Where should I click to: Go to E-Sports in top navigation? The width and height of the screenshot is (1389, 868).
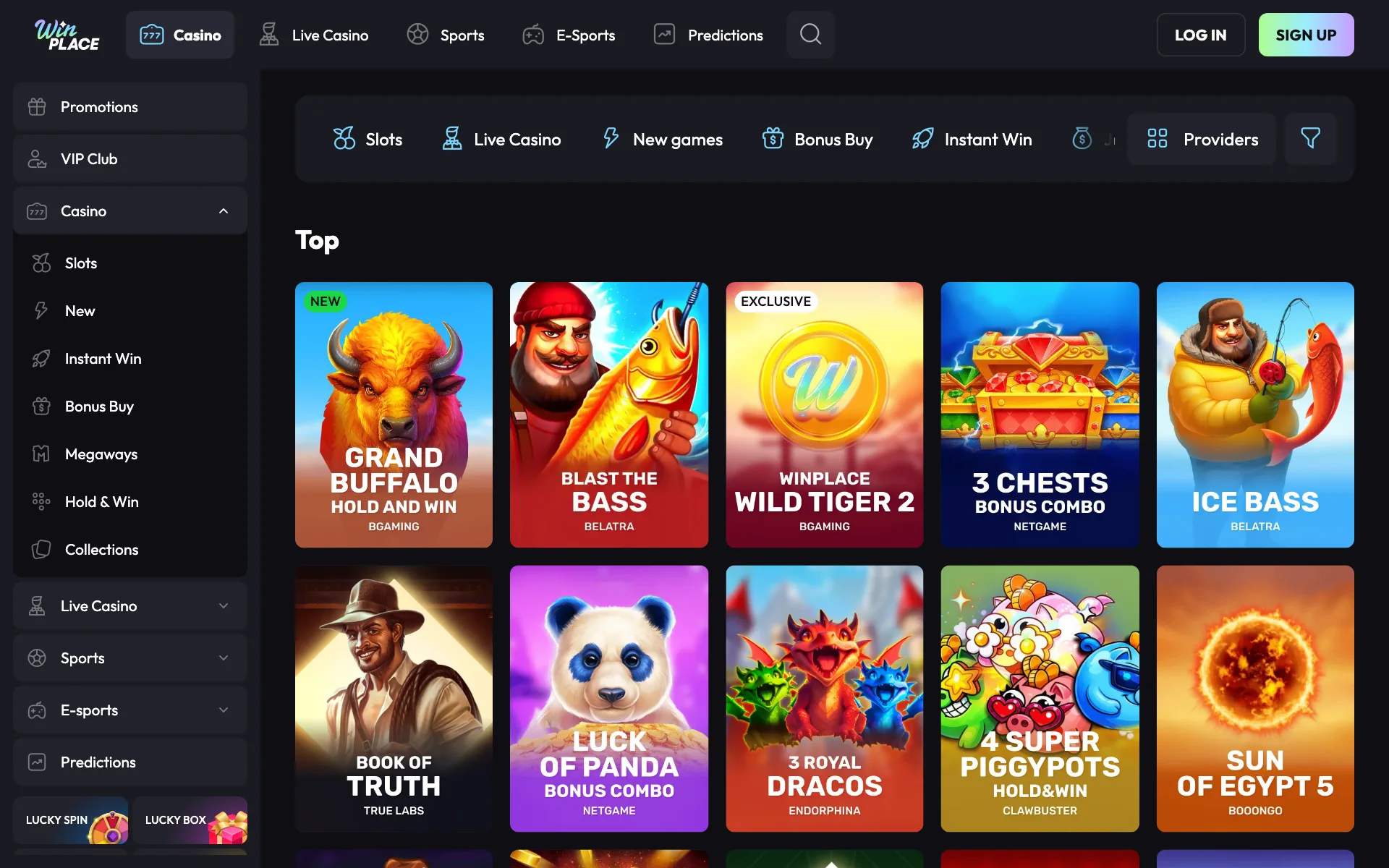pyautogui.click(x=569, y=35)
